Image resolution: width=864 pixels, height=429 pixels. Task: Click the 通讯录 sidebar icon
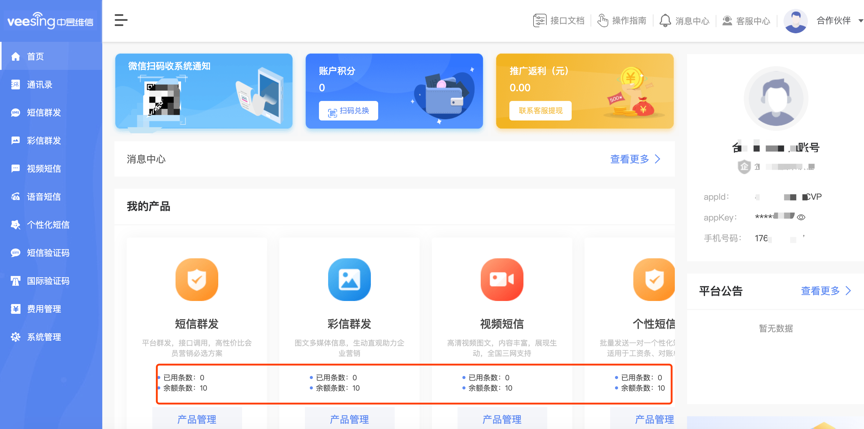pyautogui.click(x=15, y=84)
